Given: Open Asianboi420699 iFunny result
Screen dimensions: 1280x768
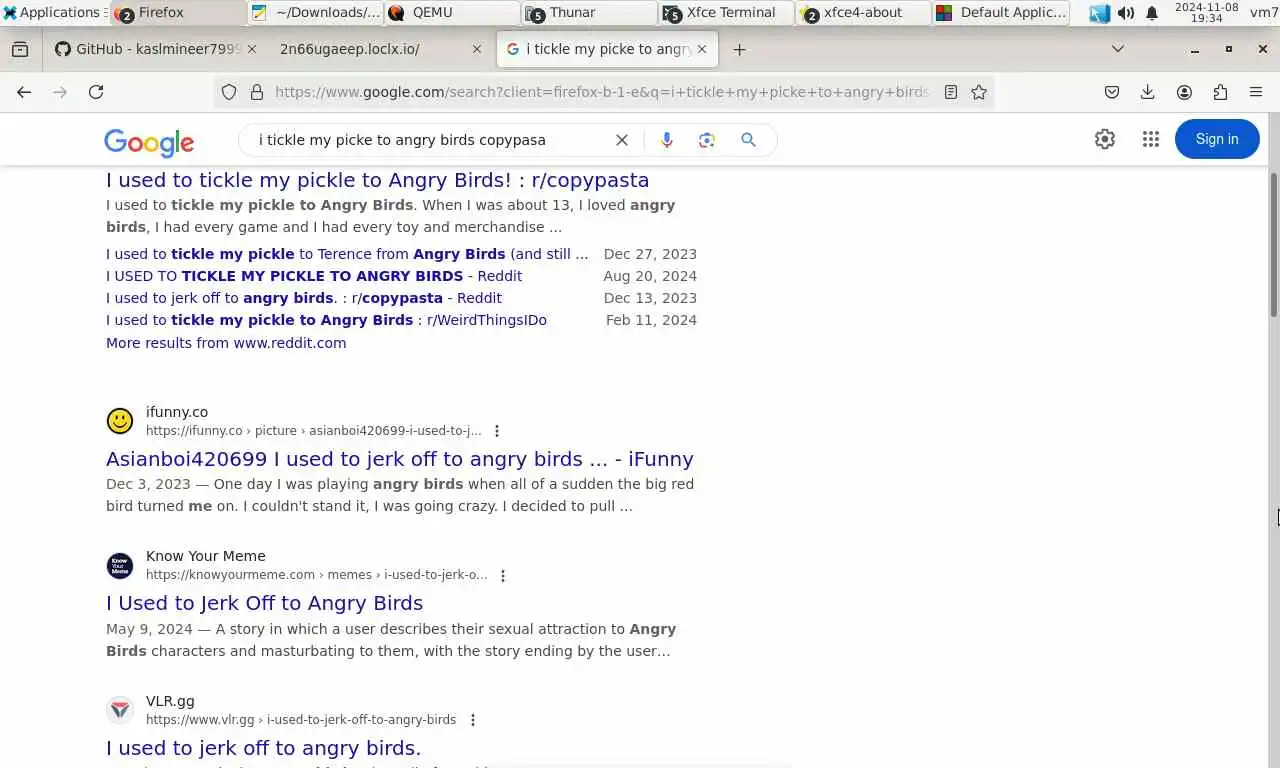Looking at the screenshot, I should coord(400,459).
